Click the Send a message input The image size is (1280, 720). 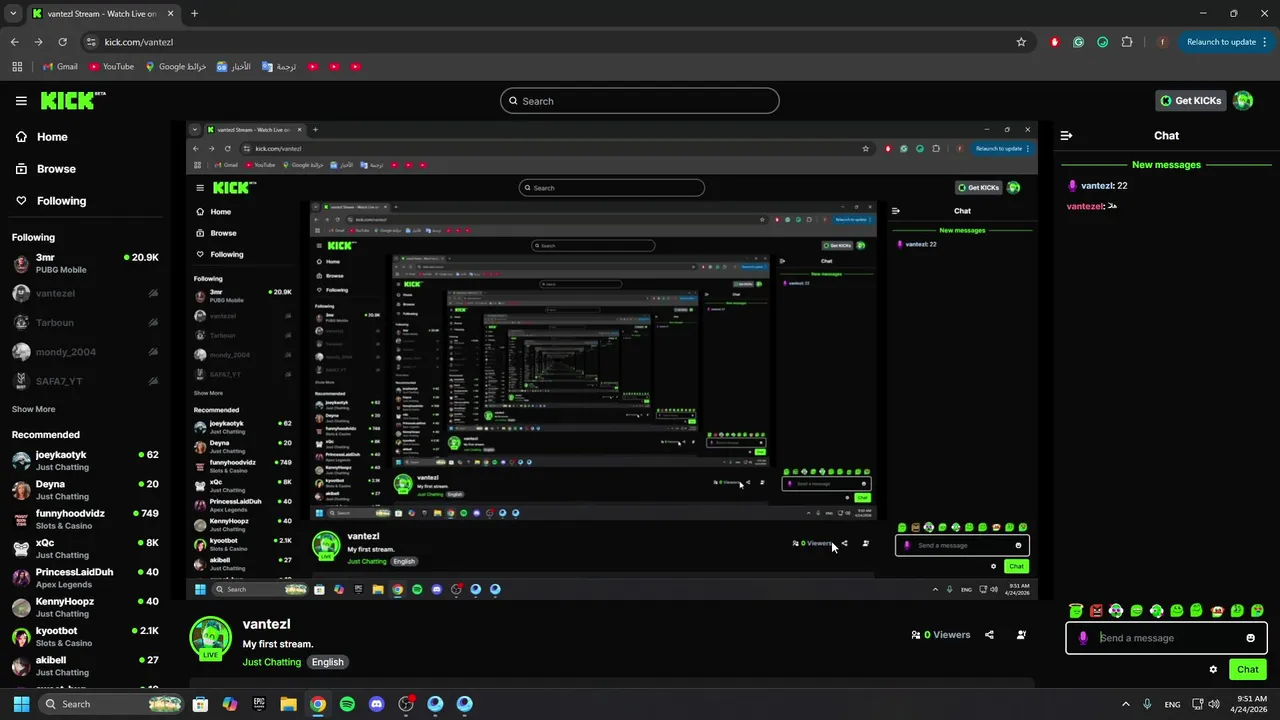pyautogui.click(x=1166, y=638)
